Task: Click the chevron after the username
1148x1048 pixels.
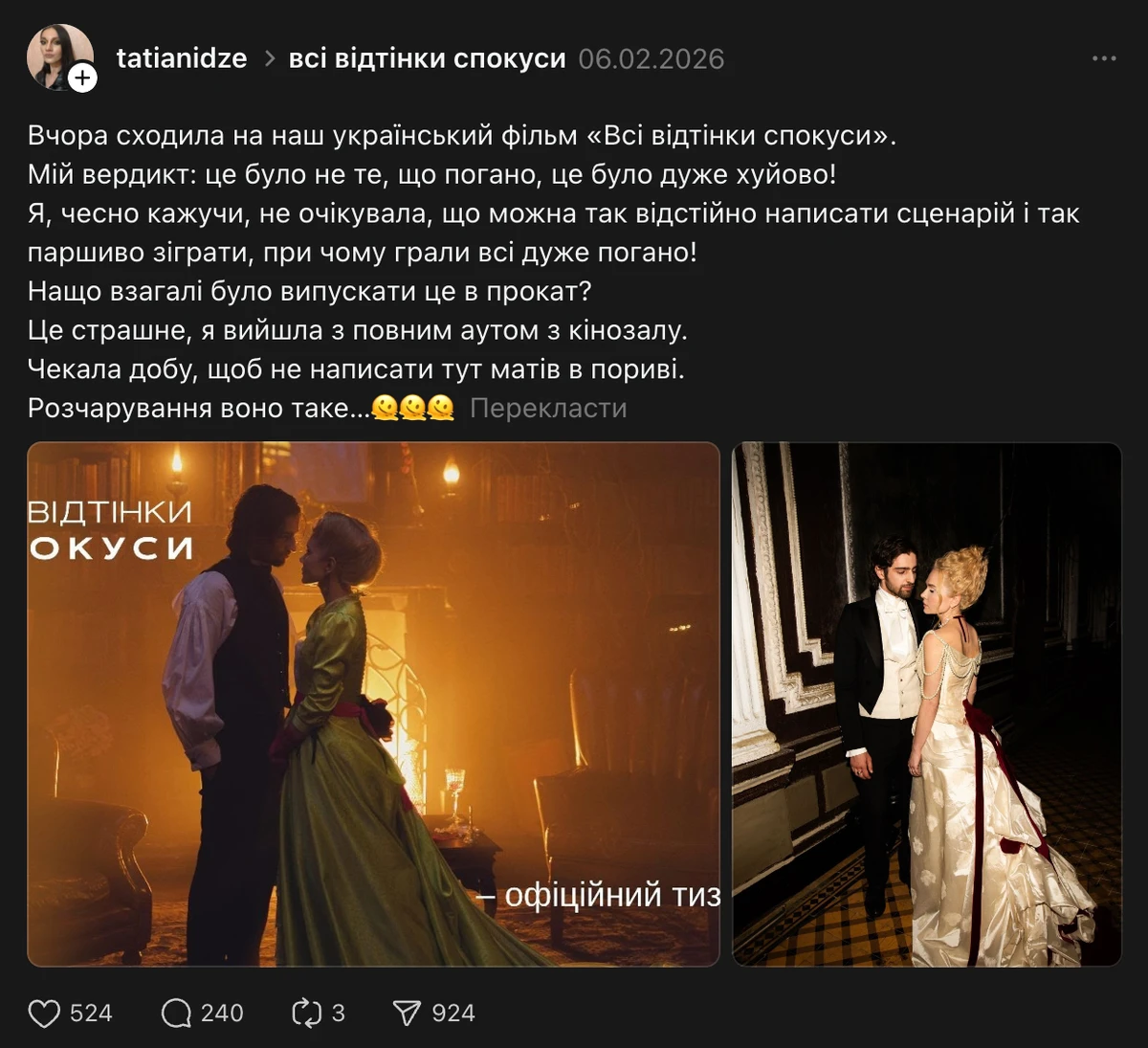Action: pyautogui.click(x=270, y=59)
